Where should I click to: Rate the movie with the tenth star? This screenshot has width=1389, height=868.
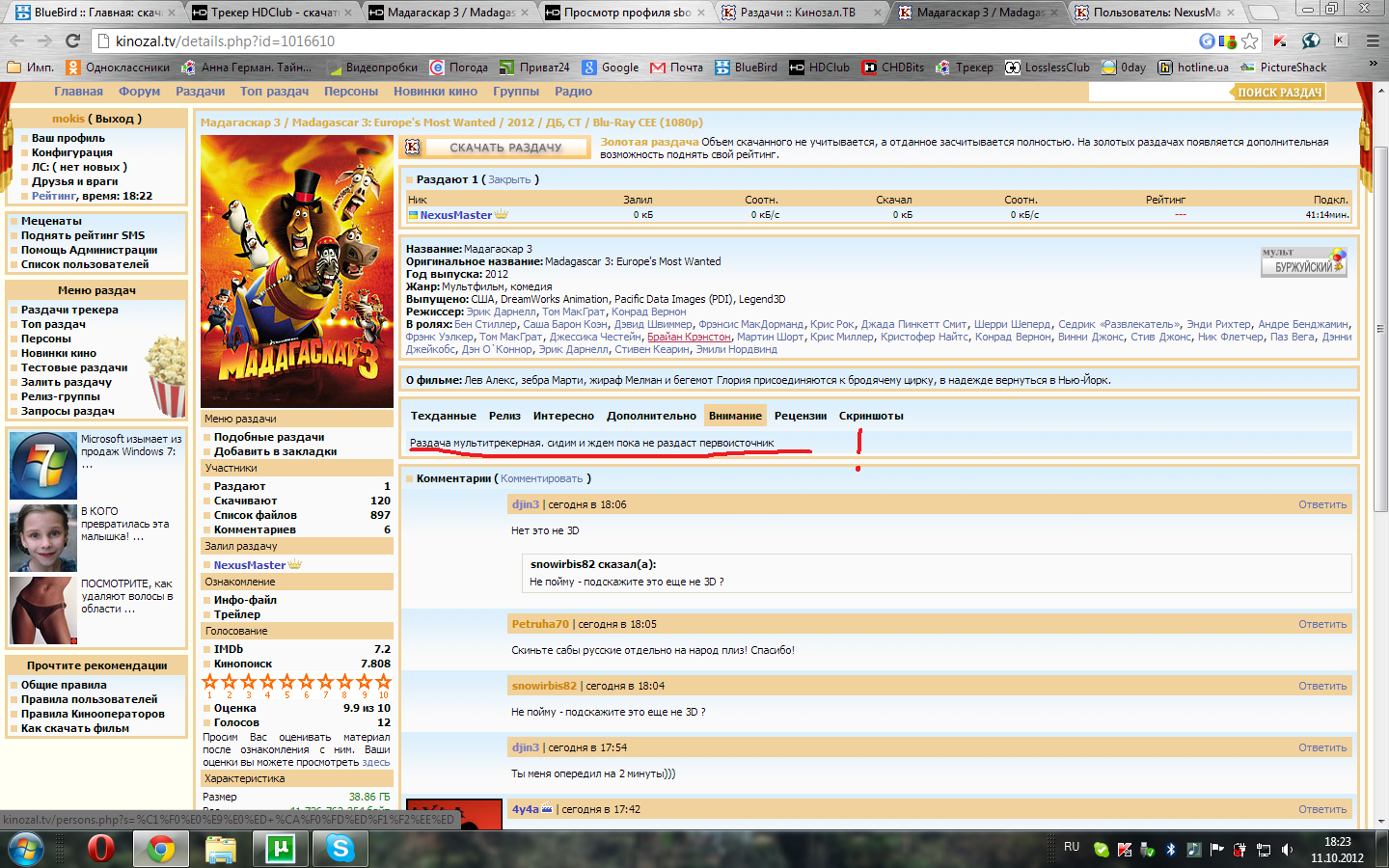(x=383, y=682)
